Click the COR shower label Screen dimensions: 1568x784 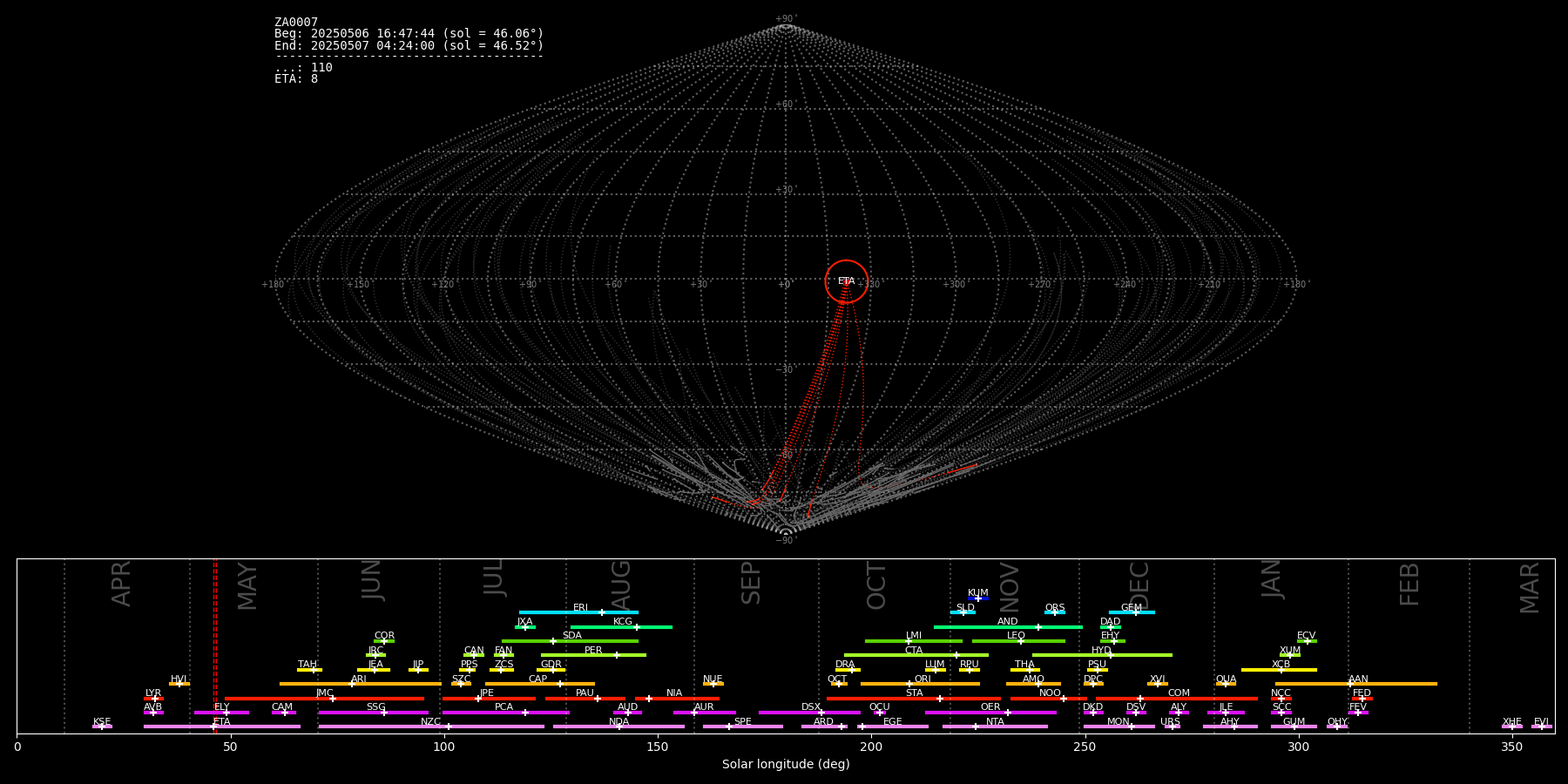click(384, 636)
